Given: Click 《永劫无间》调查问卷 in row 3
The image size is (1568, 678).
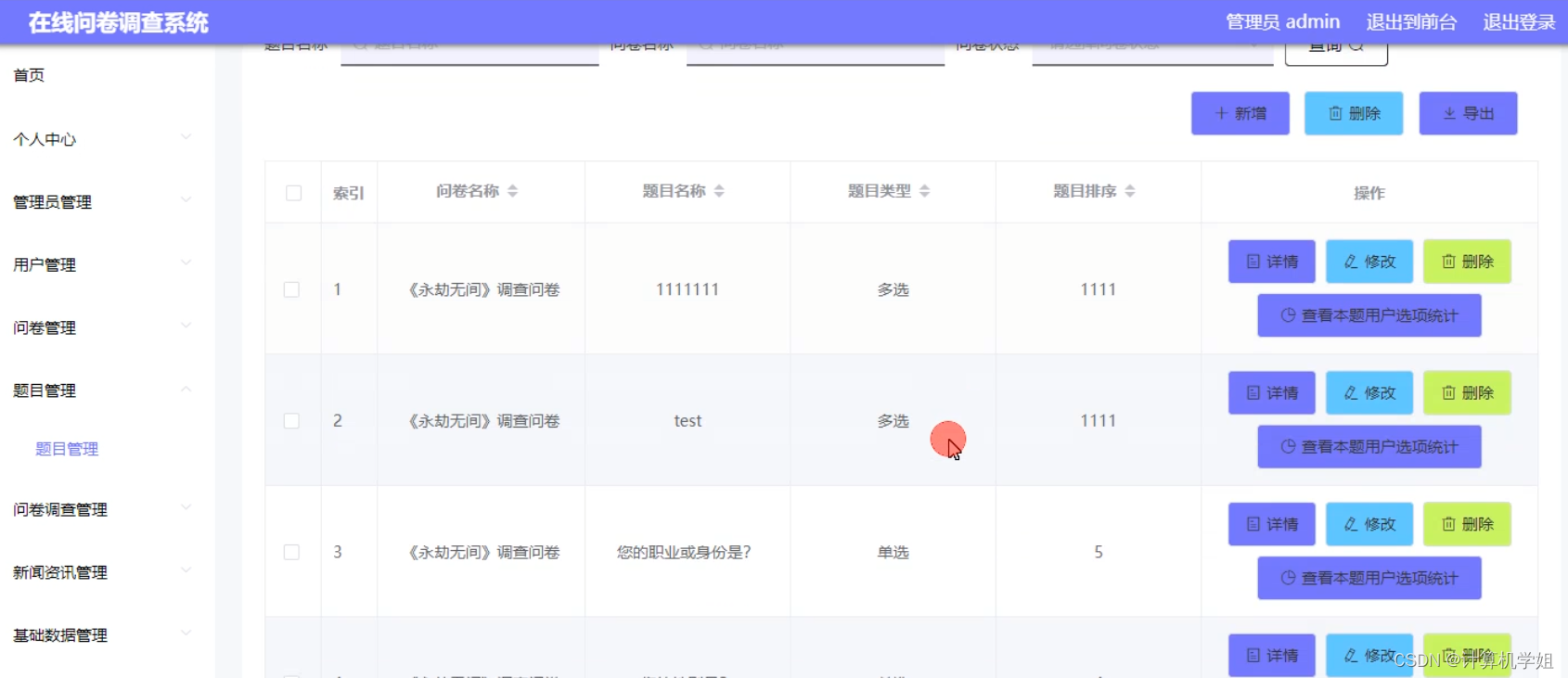Looking at the screenshot, I should pyautogui.click(x=482, y=552).
